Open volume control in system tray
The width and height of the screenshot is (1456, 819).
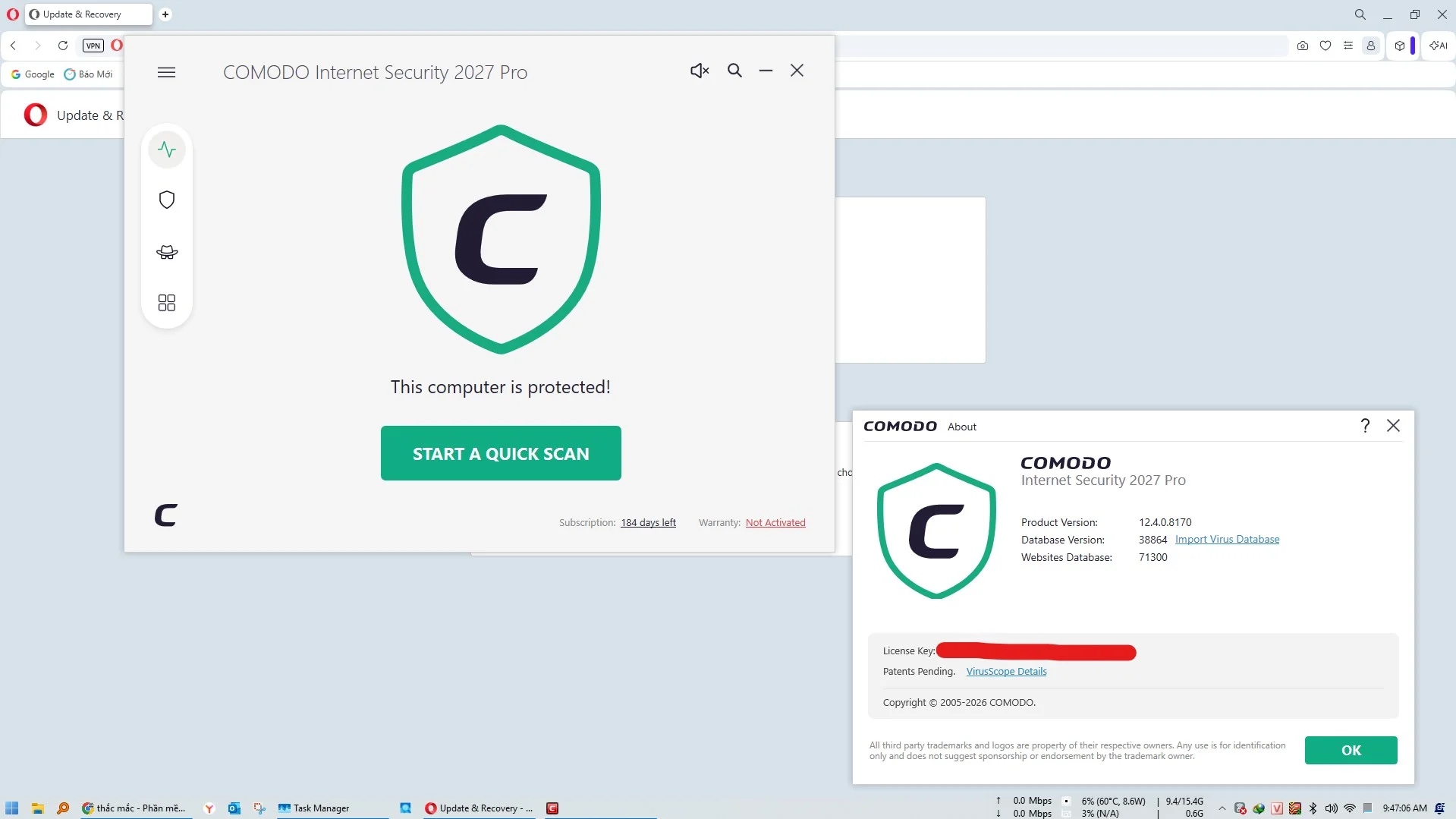click(1332, 808)
